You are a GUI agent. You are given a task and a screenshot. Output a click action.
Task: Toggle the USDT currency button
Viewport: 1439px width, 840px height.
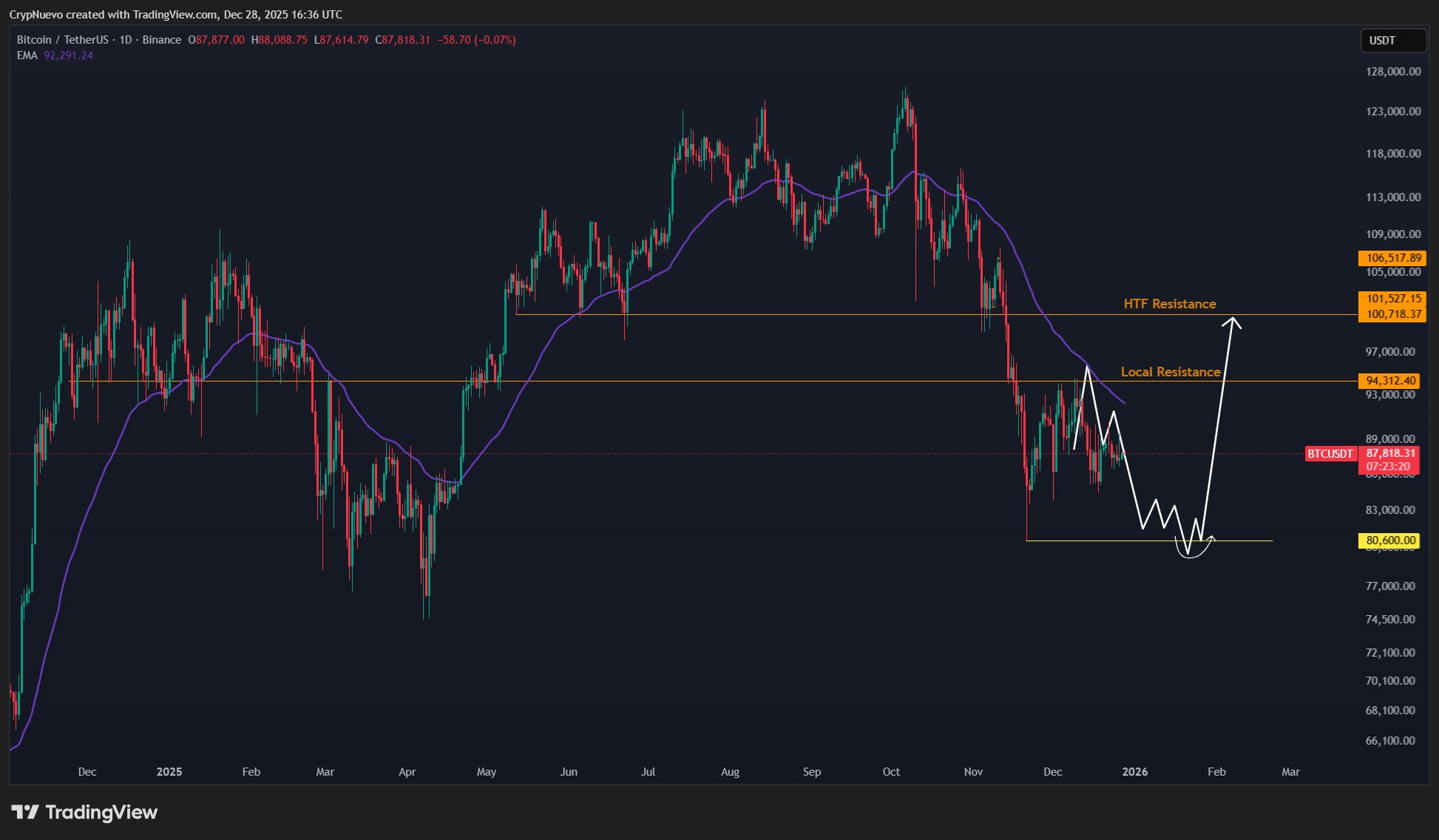click(x=1393, y=41)
